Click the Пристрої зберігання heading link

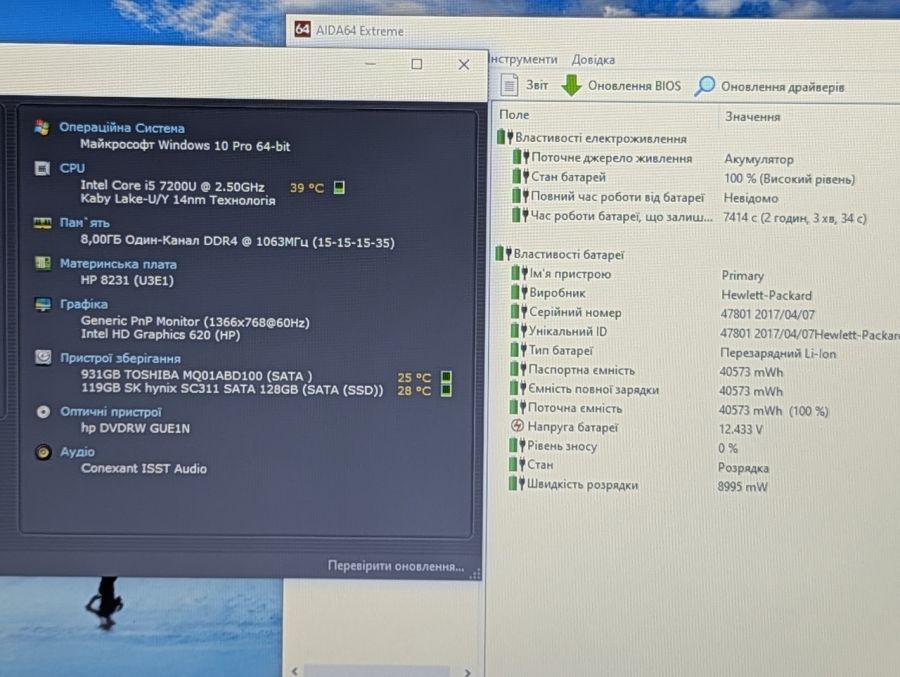[121, 358]
